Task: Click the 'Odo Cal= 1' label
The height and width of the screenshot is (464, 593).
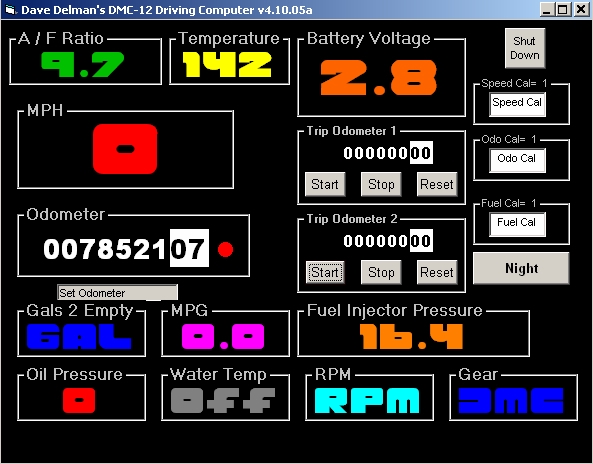Action: (509, 139)
